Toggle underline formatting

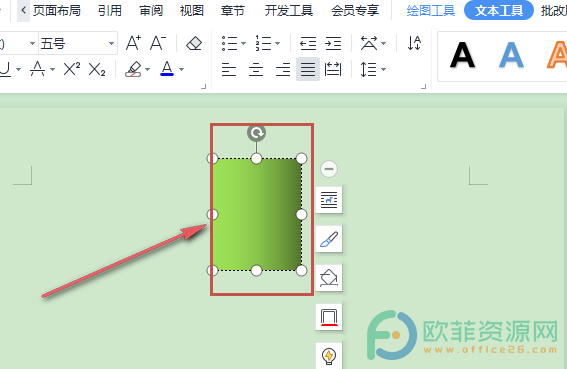[5, 69]
